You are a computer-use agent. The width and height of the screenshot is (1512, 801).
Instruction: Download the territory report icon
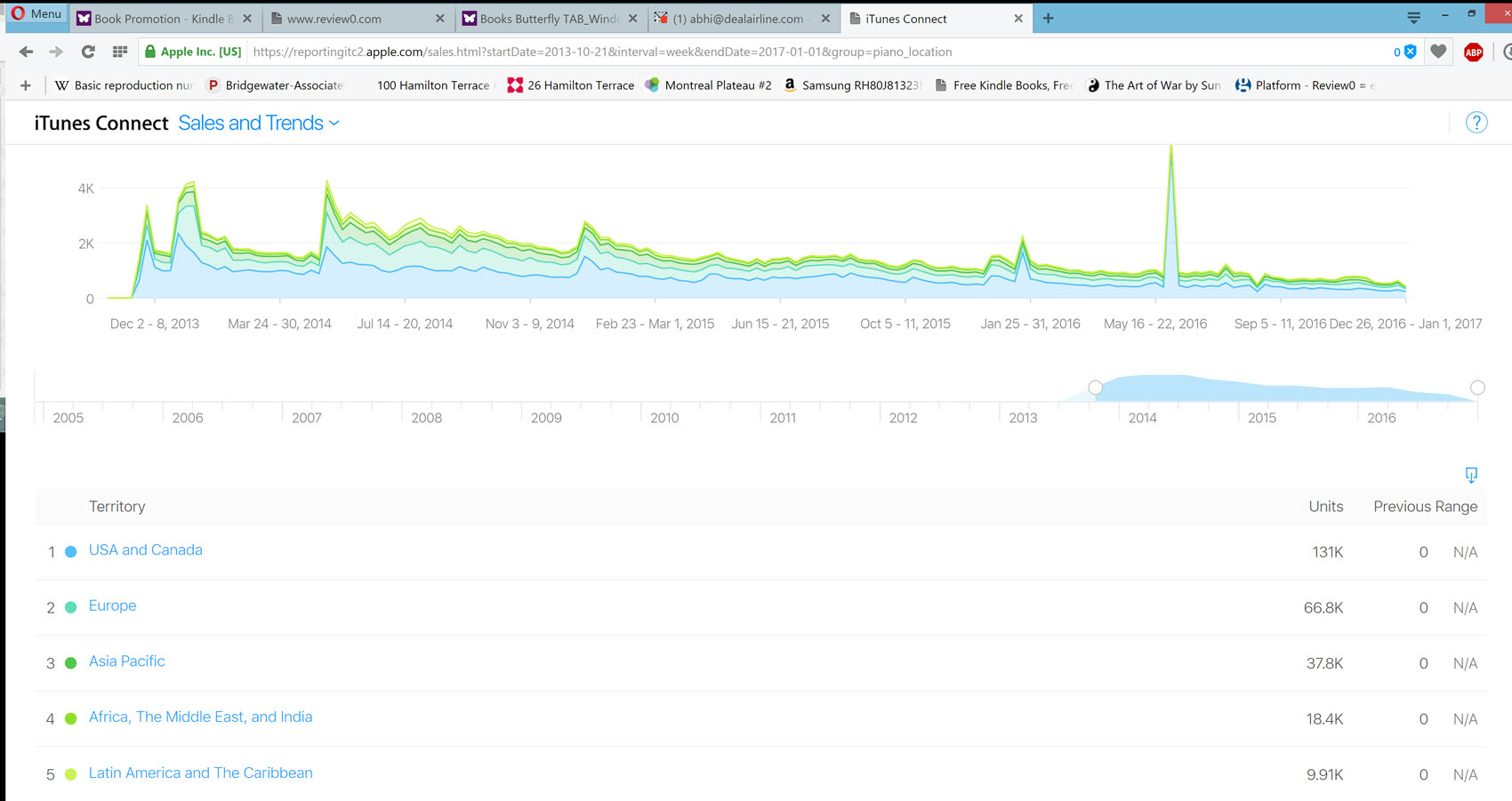[1471, 475]
